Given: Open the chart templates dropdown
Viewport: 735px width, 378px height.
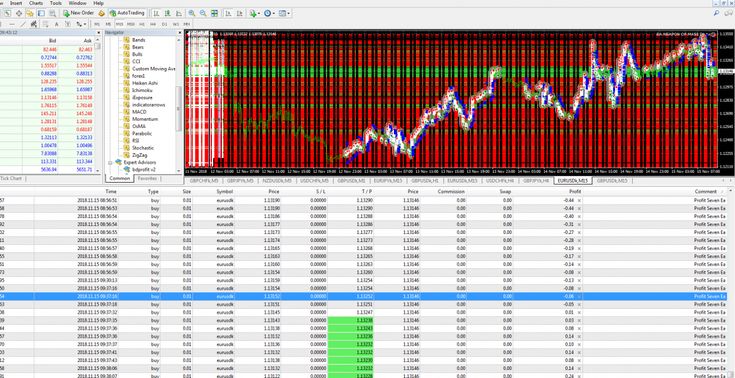Looking at the screenshot, I should (285, 13).
